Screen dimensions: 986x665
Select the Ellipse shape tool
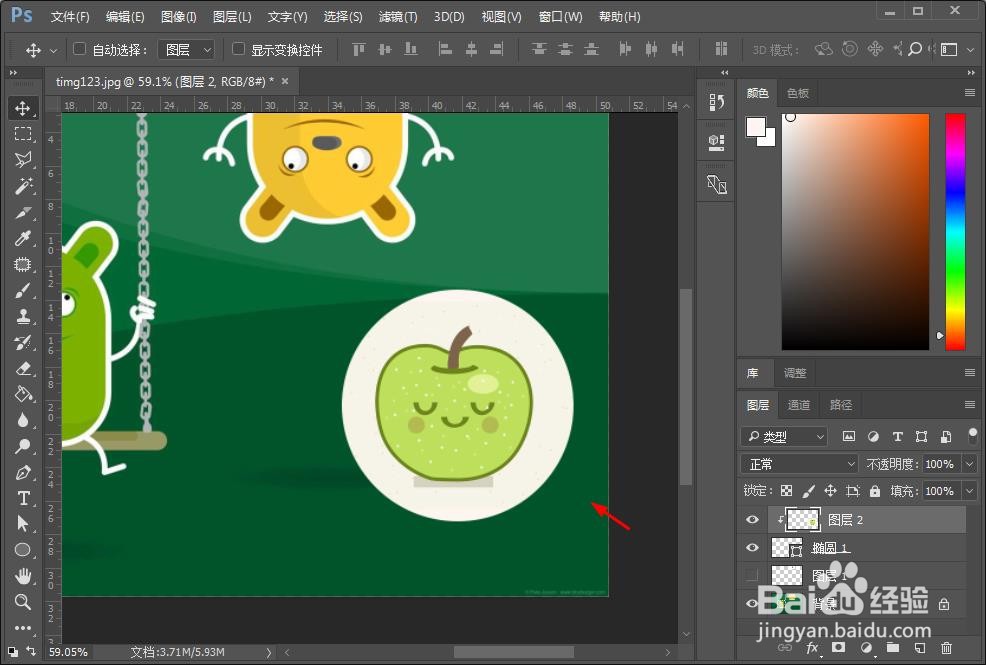tap(23, 550)
